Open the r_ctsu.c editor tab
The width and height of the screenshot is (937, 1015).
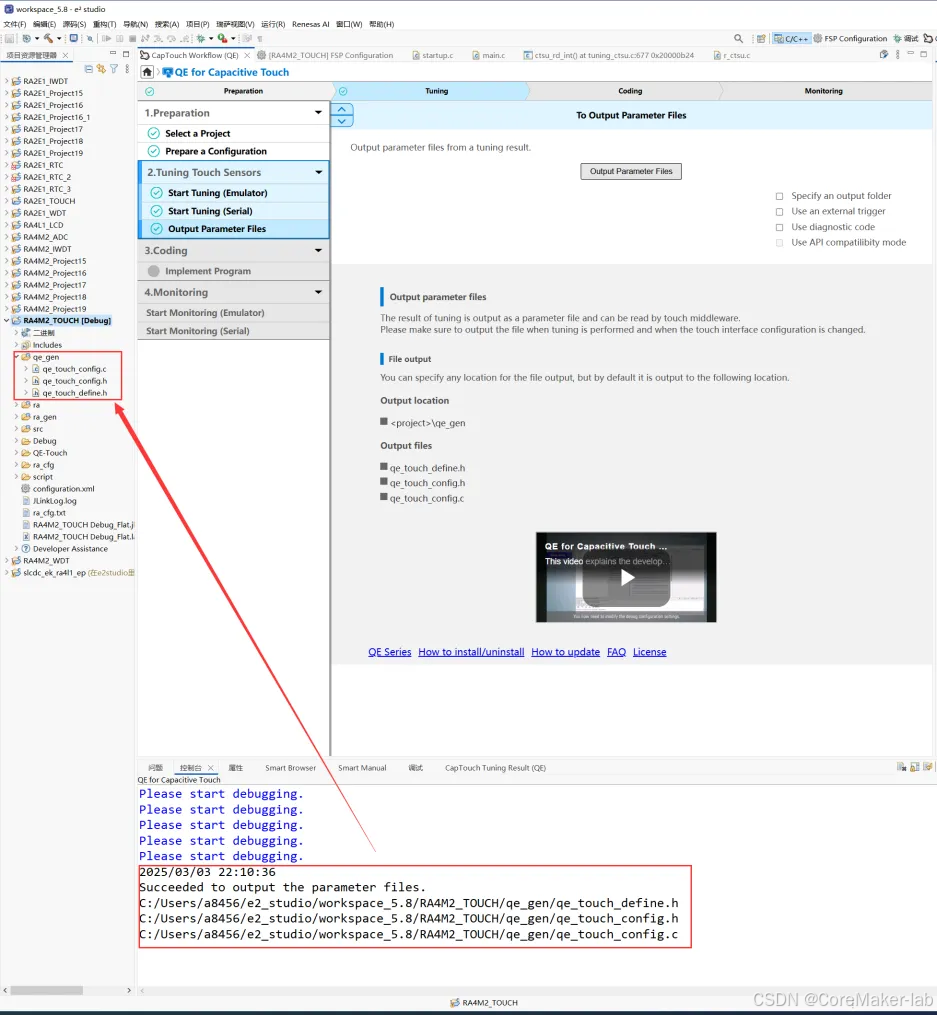click(732, 55)
